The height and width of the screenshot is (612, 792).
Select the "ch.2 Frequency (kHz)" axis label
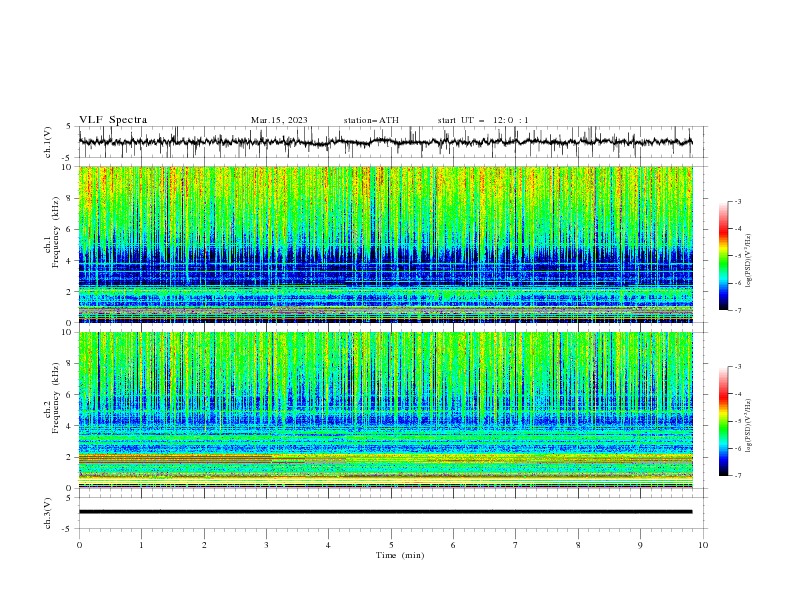click(52, 398)
